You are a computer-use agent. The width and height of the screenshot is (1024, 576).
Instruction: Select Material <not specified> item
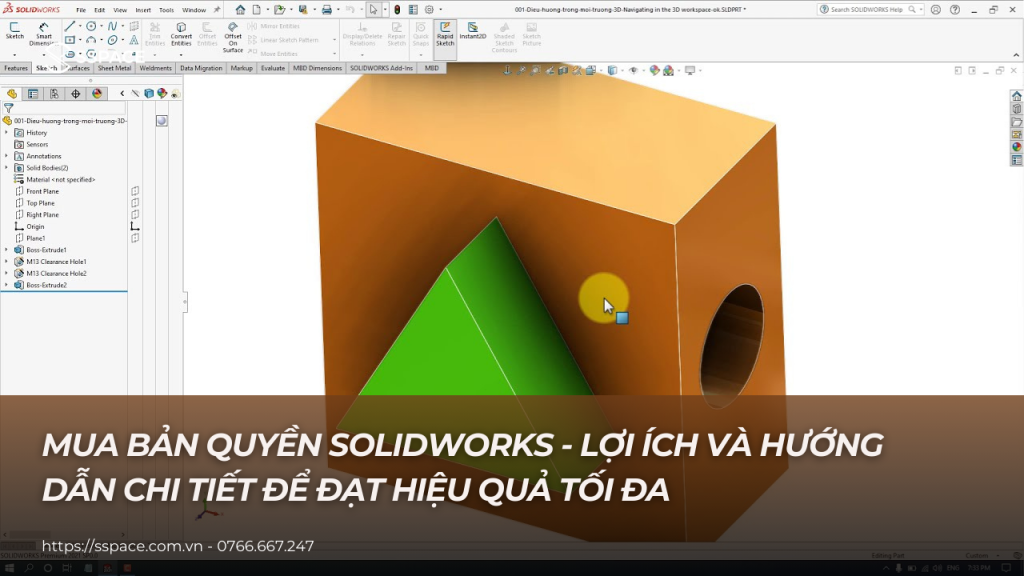point(61,180)
